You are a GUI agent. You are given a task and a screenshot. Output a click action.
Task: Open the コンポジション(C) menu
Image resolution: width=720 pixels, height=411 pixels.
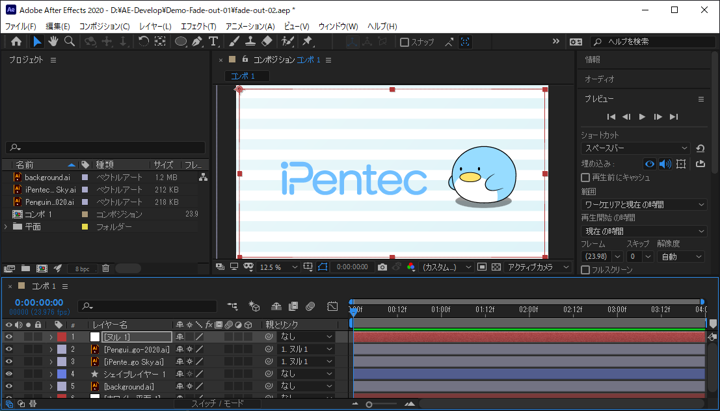(104, 26)
